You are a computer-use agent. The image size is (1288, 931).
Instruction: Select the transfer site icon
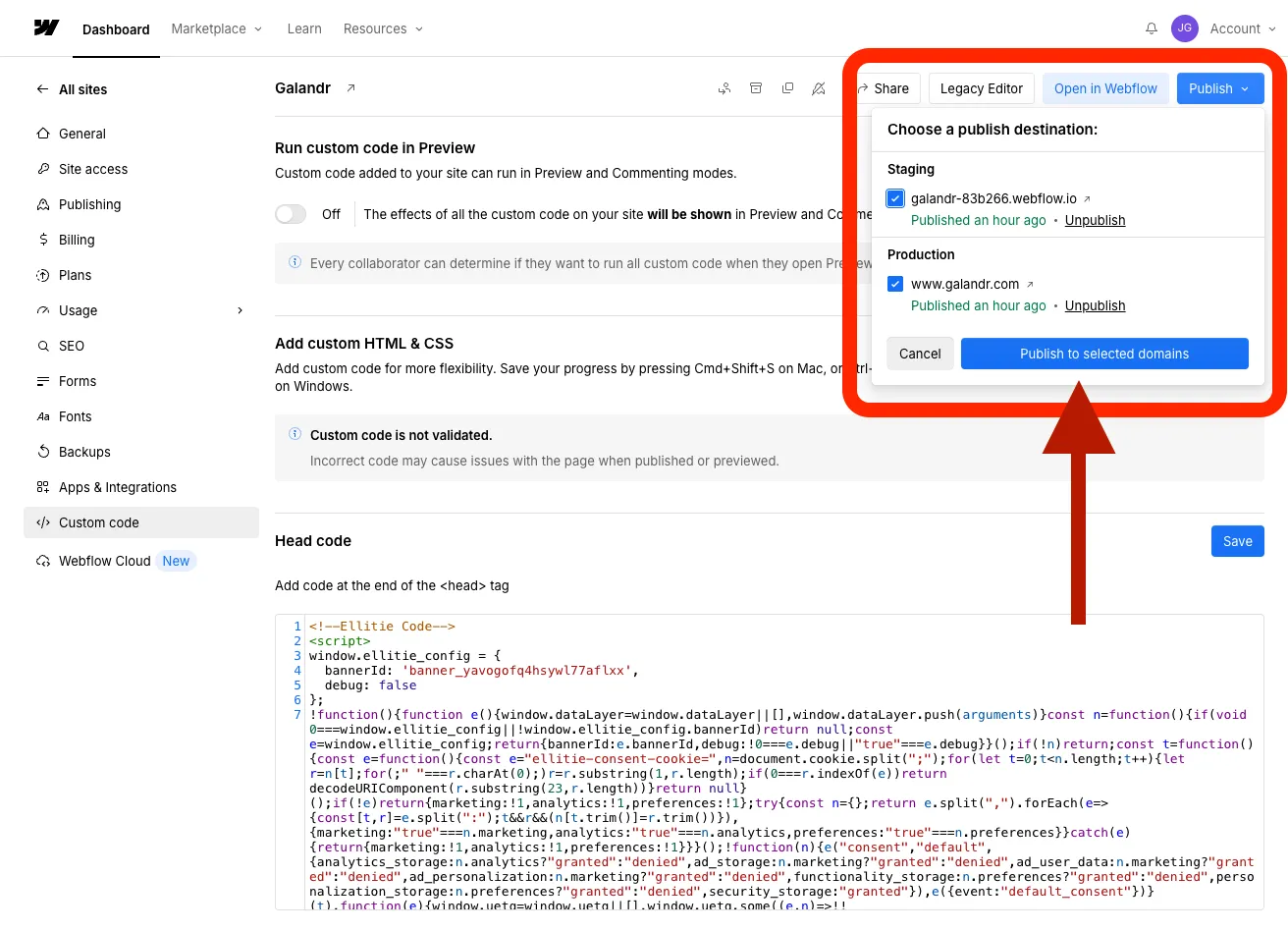pyautogui.click(x=724, y=88)
